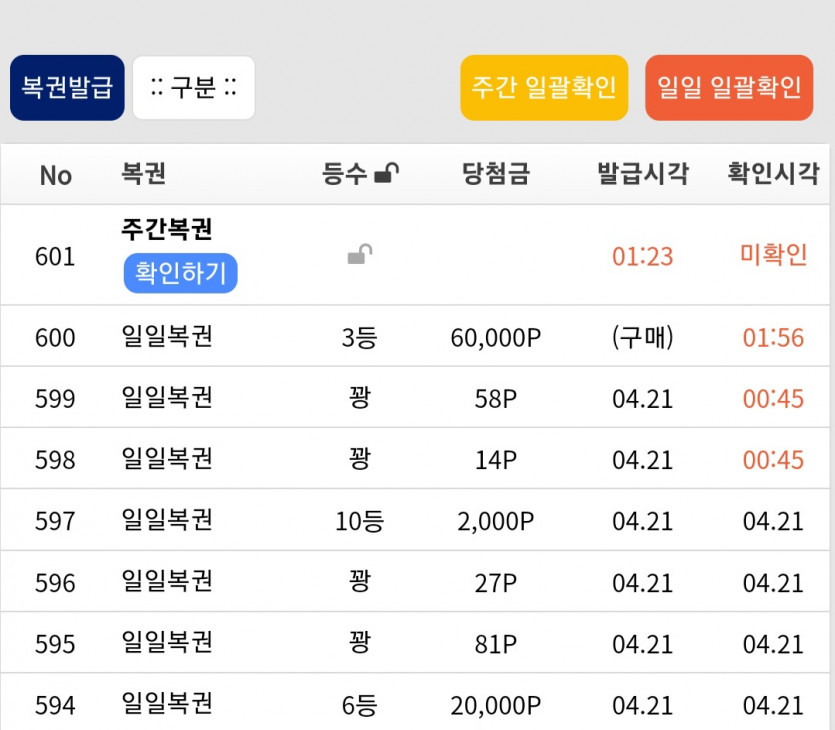Click the 복권 column header
Screen dimensions: 835x730
[x=143, y=173]
